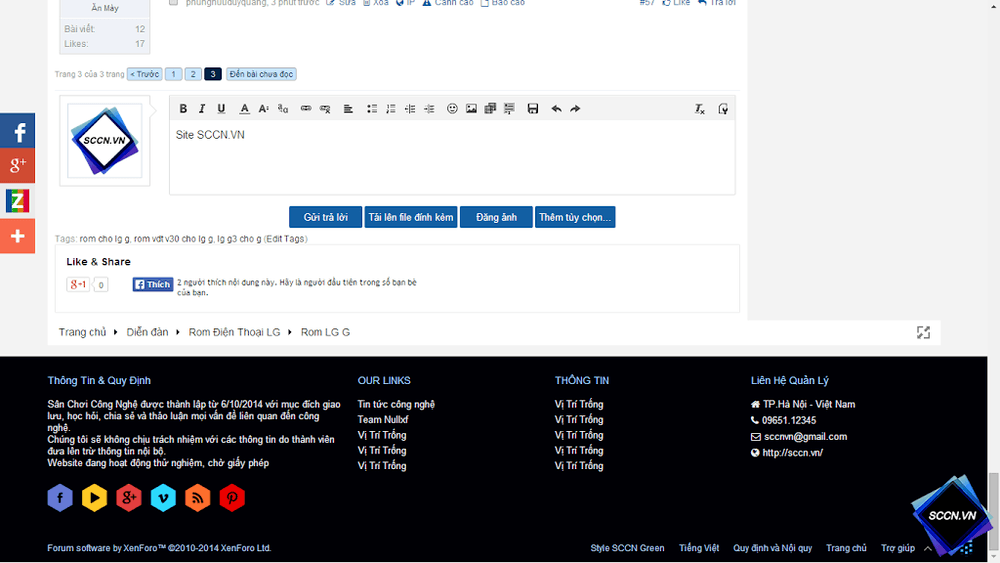Viewport: 1000px width, 563px height.
Task: Open Thêm tùy chọn... options
Action: click(x=575, y=217)
